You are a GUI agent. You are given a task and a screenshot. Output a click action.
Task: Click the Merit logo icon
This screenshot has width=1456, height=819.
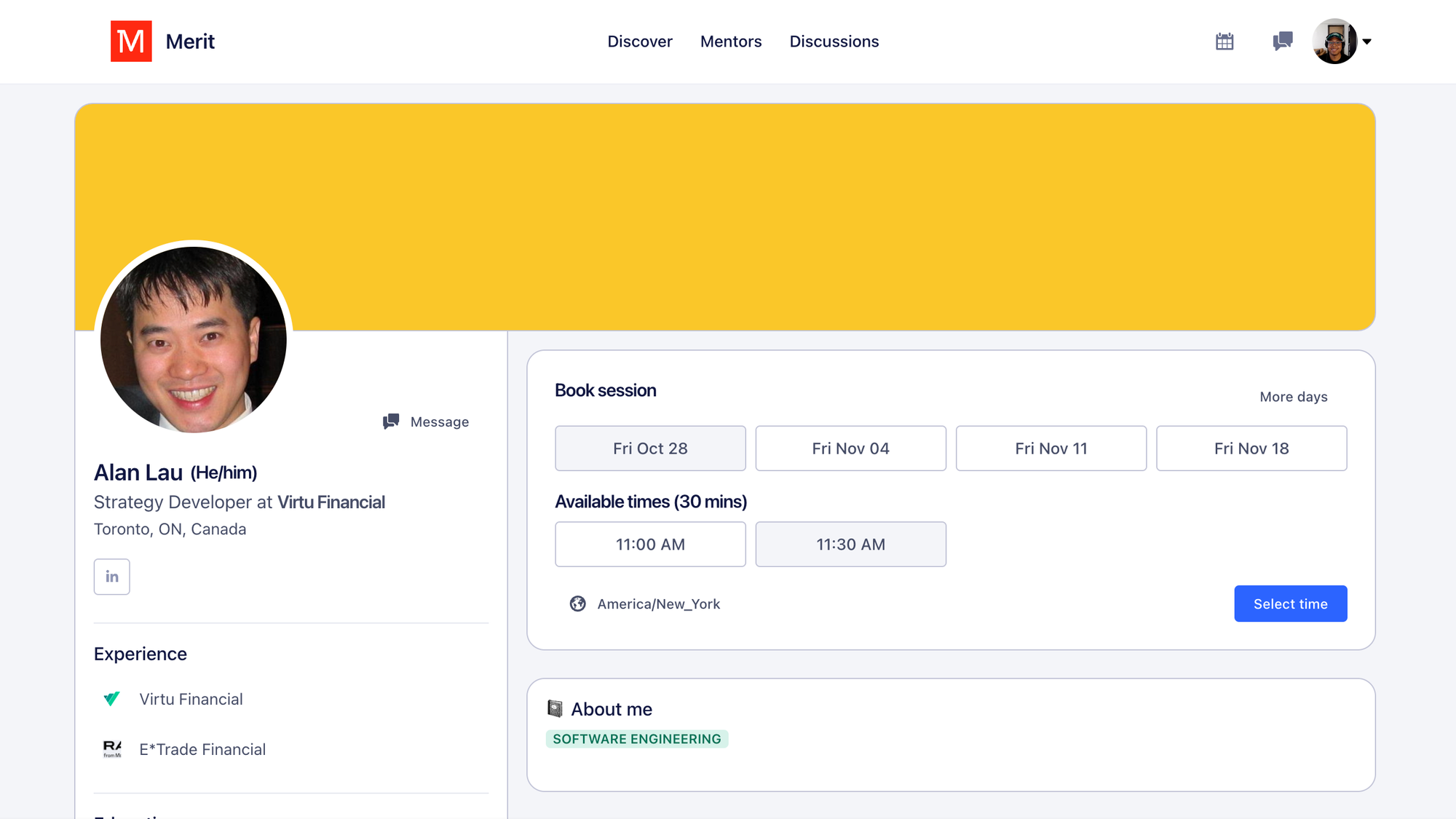point(131,41)
